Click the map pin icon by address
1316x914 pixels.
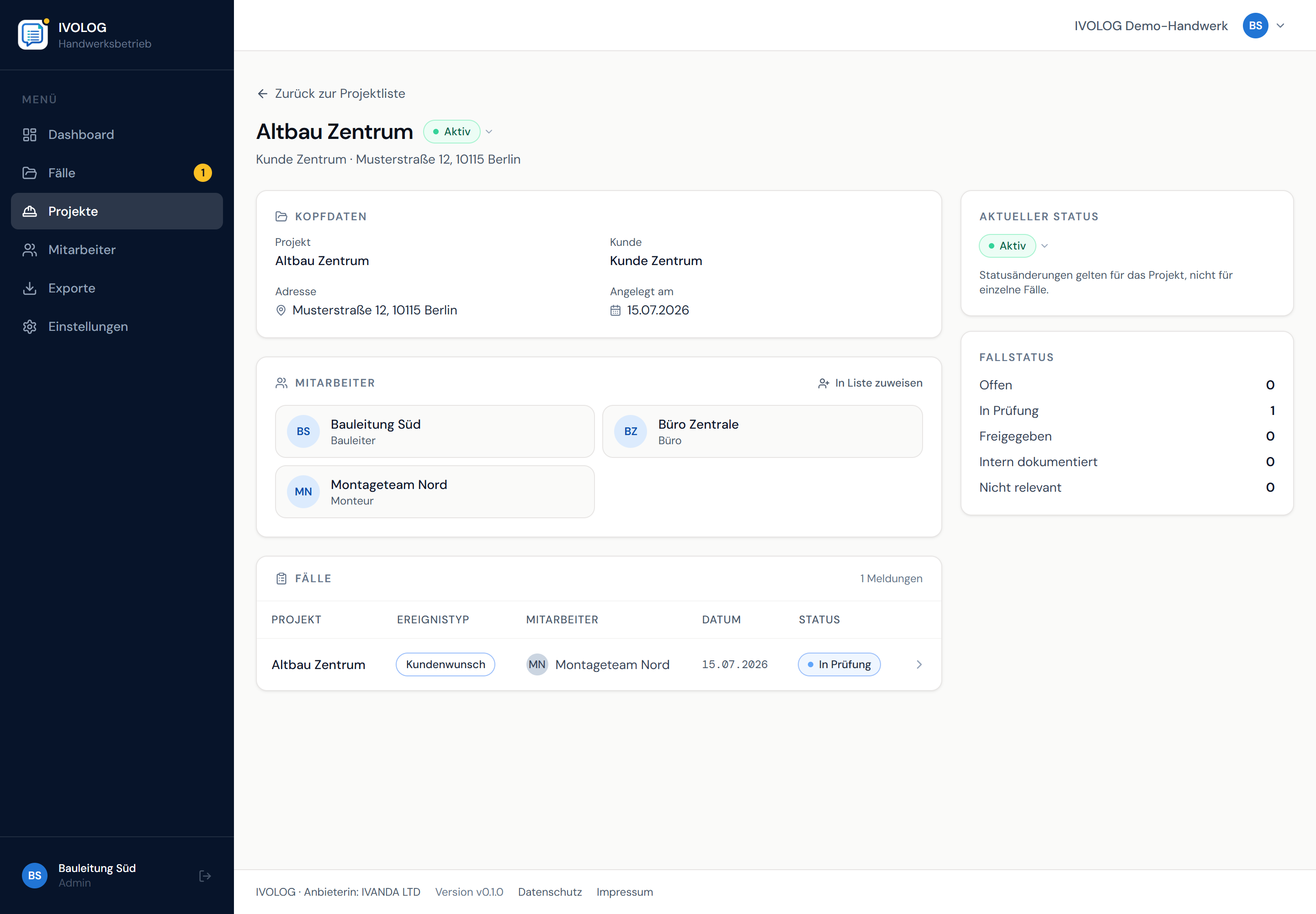coord(281,310)
